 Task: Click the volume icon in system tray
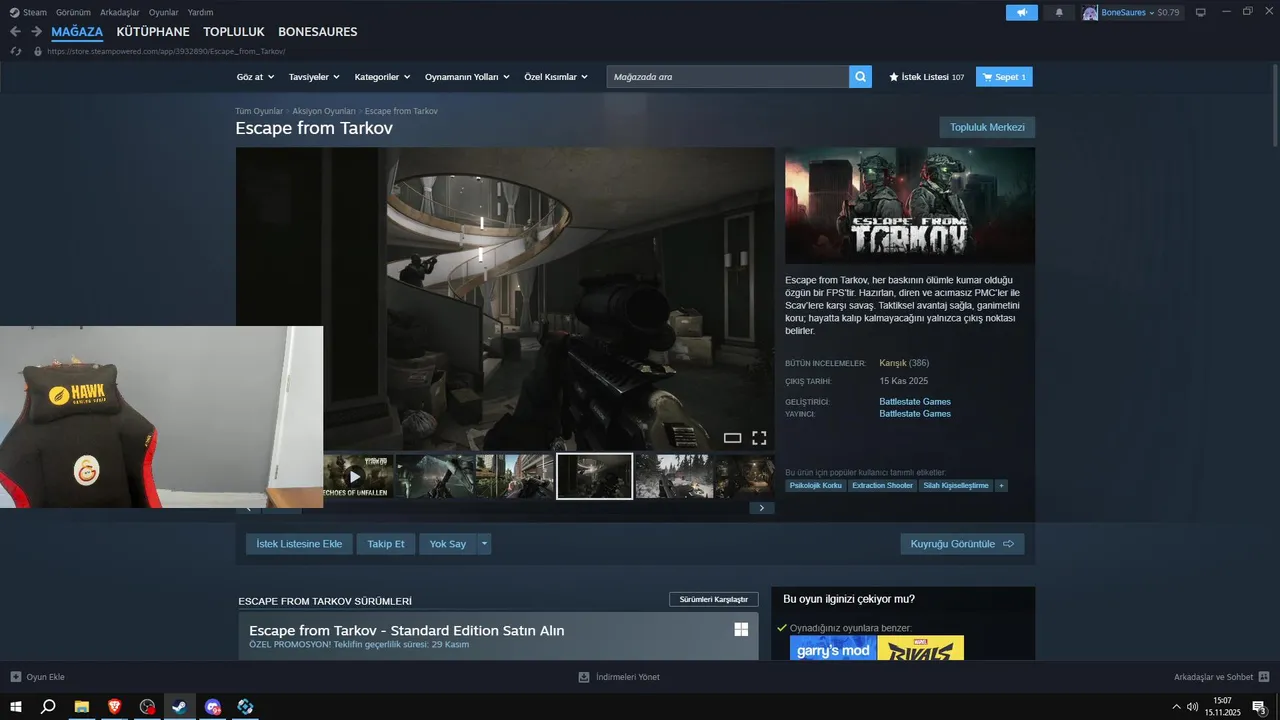point(1192,707)
